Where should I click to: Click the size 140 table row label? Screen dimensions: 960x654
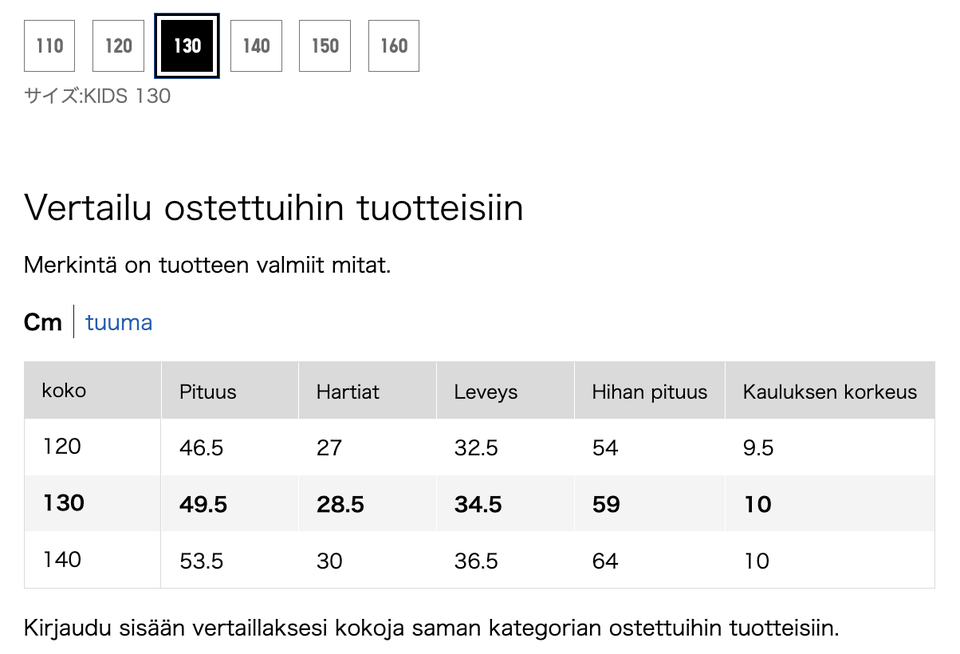tap(62, 560)
